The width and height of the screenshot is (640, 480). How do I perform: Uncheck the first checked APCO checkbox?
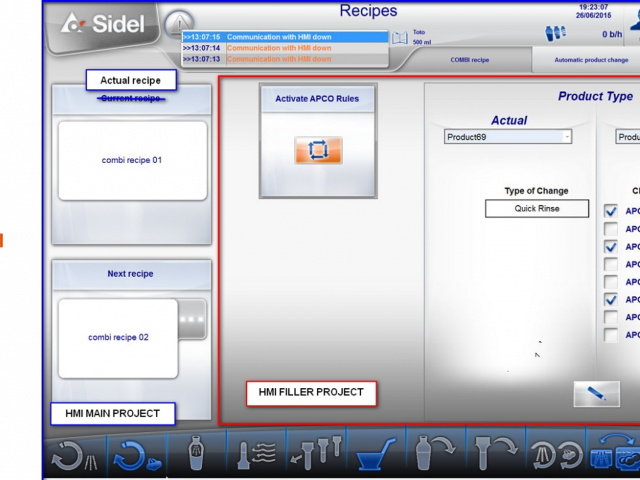pyautogui.click(x=611, y=211)
